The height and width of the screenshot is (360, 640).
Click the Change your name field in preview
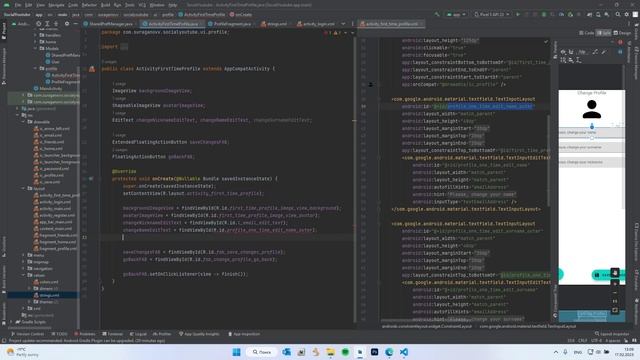591,133
